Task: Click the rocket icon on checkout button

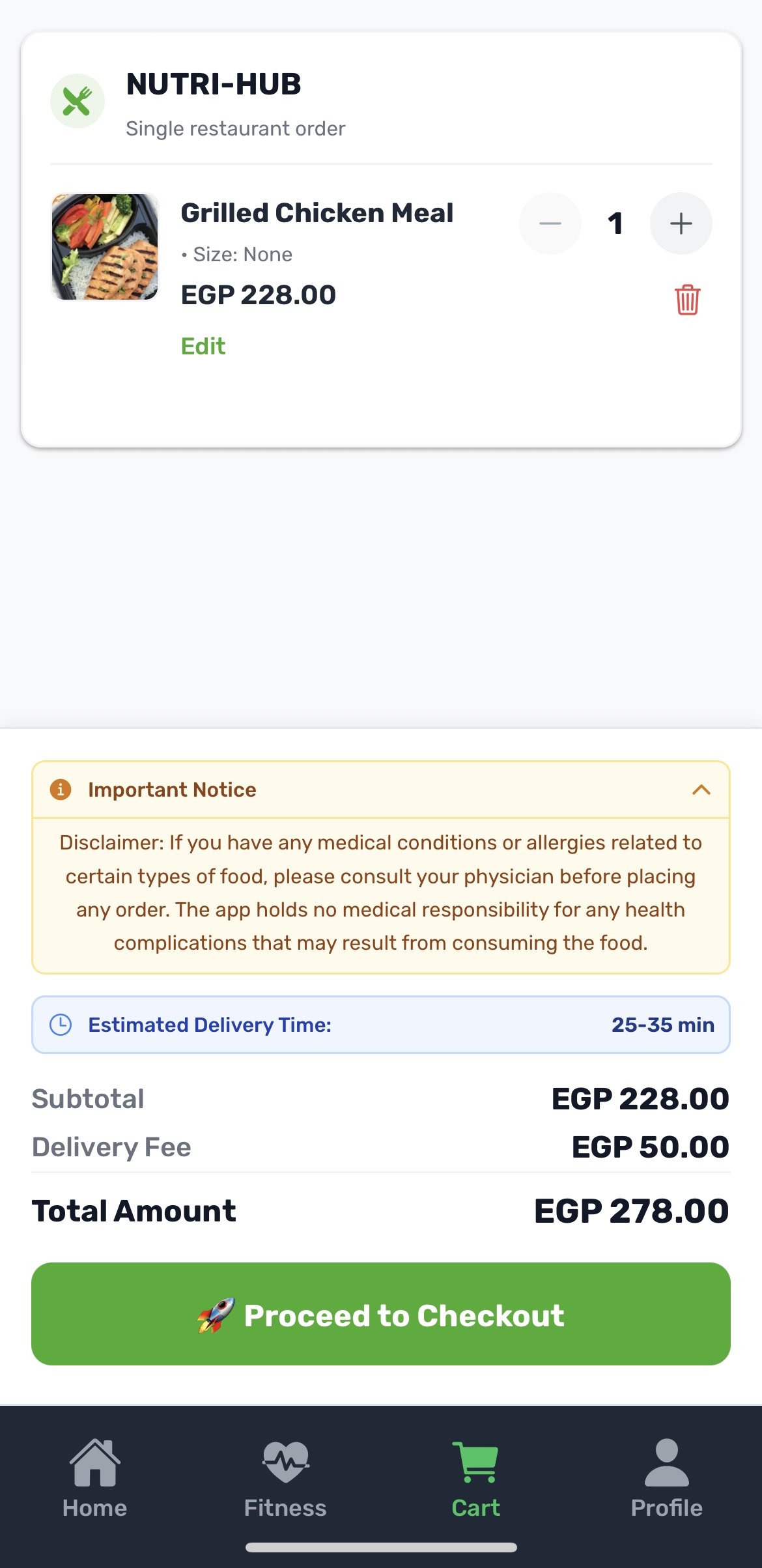Action: (x=216, y=1315)
